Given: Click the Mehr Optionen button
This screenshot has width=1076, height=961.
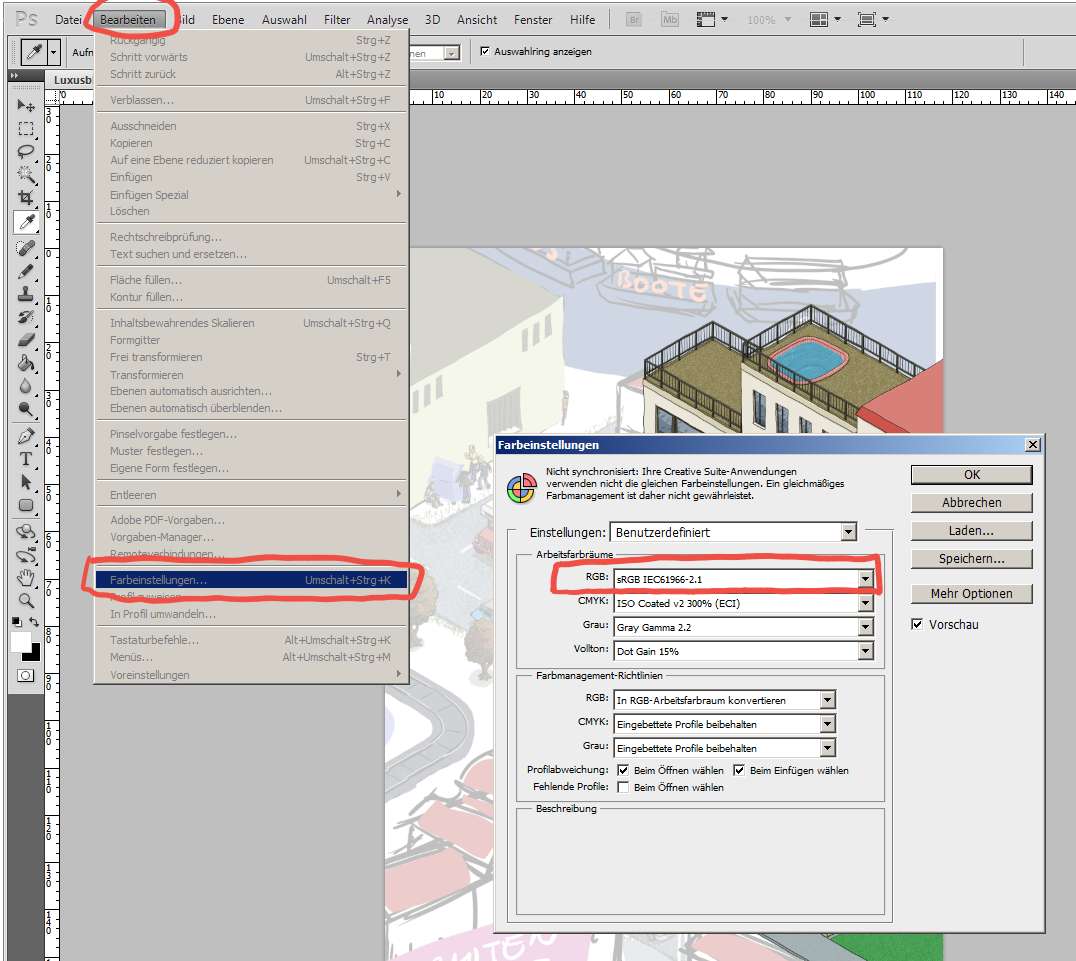Looking at the screenshot, I should [x=971, y=594].
